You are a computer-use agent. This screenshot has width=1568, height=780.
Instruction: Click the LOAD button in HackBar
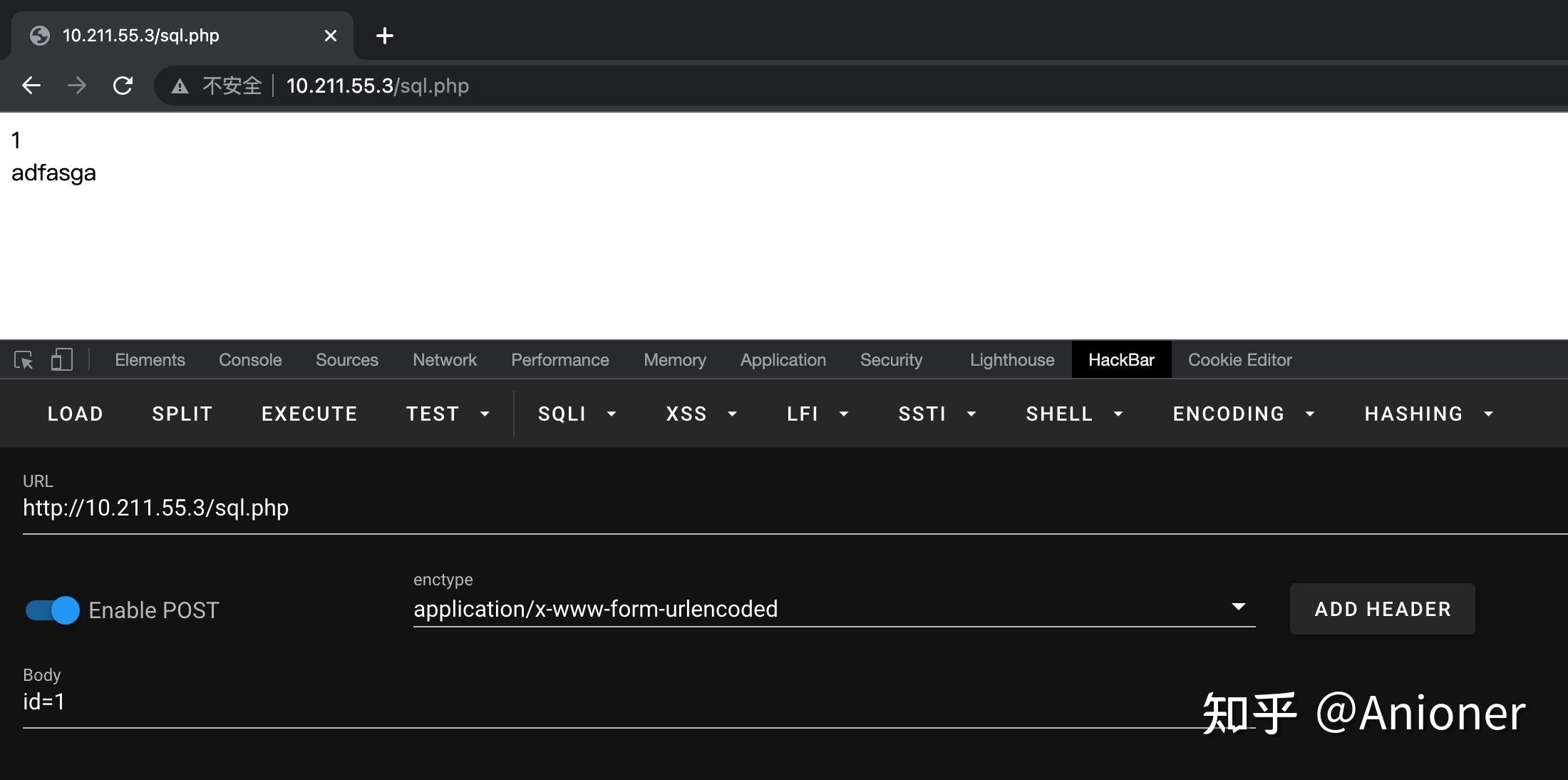[76, 414]
